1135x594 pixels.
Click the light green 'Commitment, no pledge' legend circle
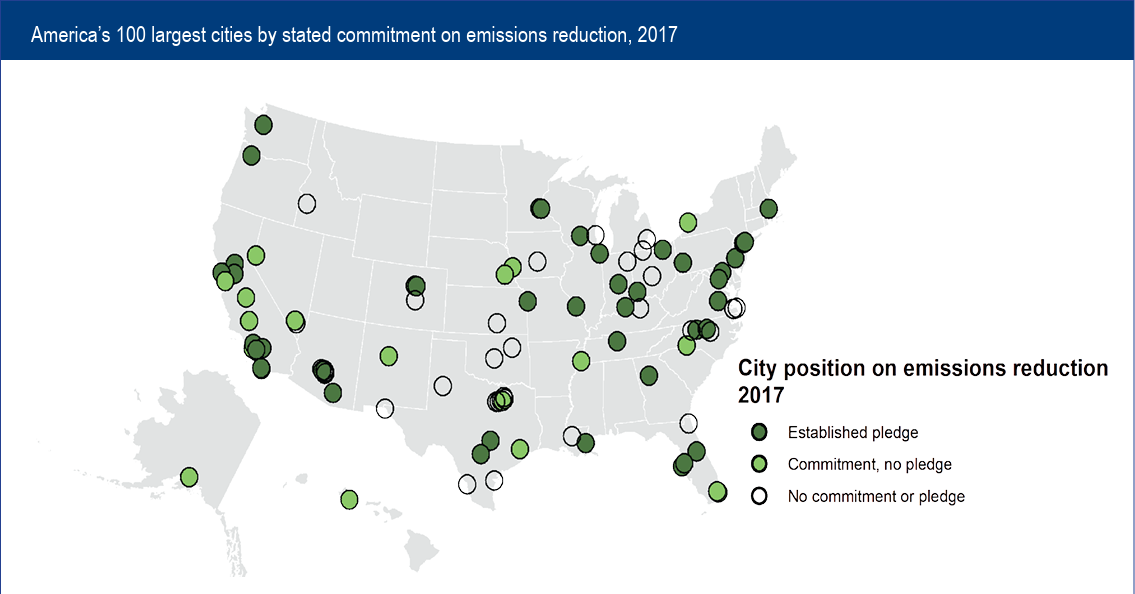[x=759, y=464]
